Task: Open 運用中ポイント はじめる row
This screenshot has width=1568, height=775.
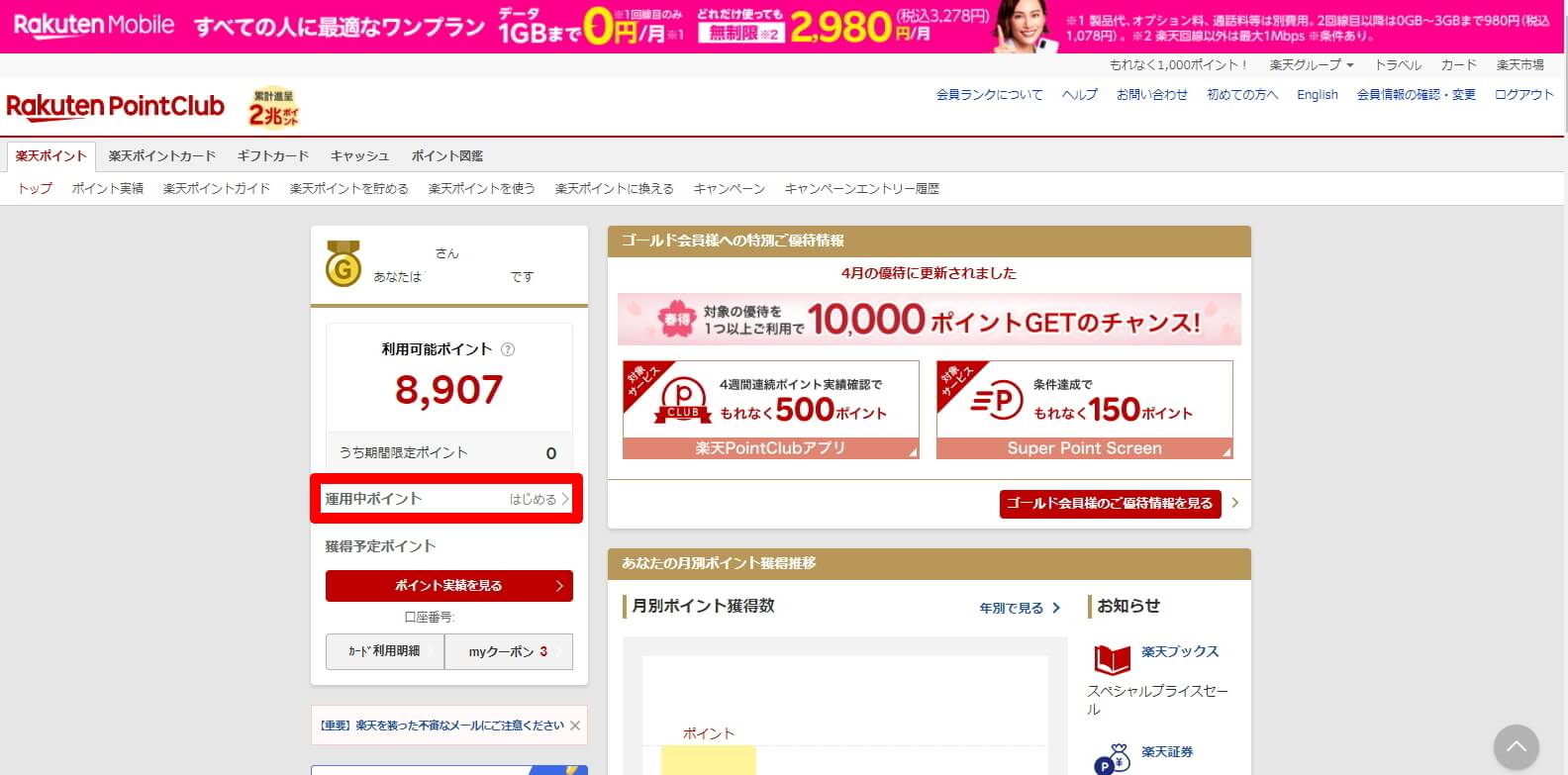Action: click(x=446, y=499)
